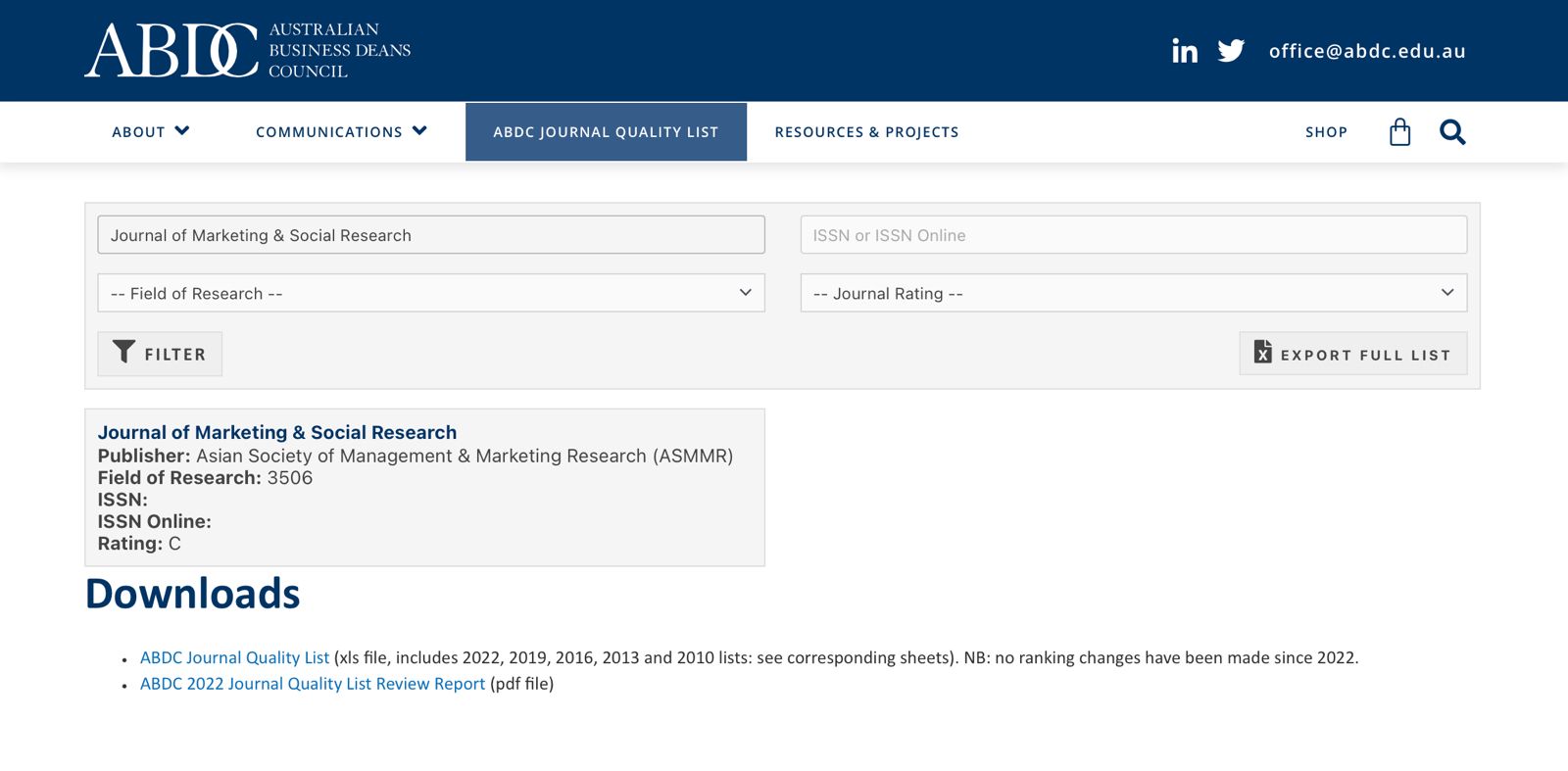Click the magnifying glass search icon
Viewport: 1568px width, 771px height.
[1452, 131]
